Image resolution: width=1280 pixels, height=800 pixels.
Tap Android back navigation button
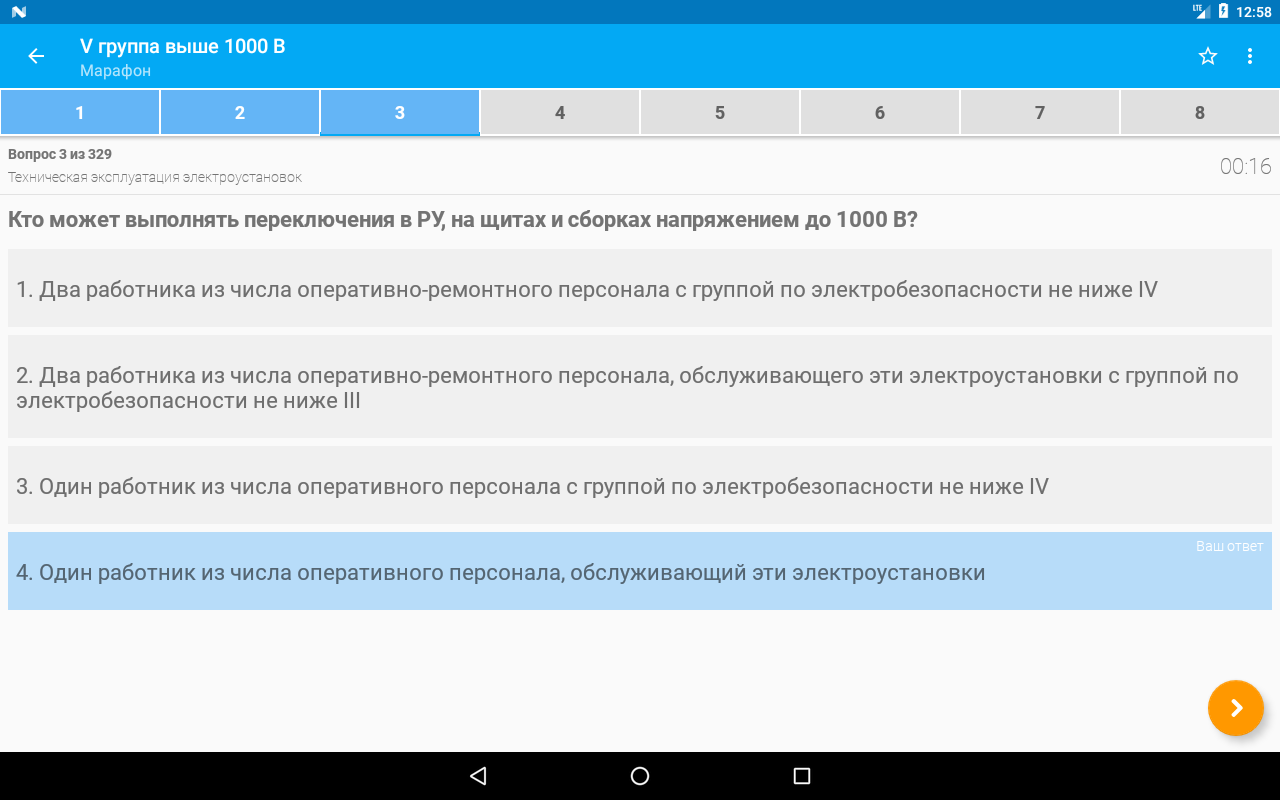tap(478, 776)
